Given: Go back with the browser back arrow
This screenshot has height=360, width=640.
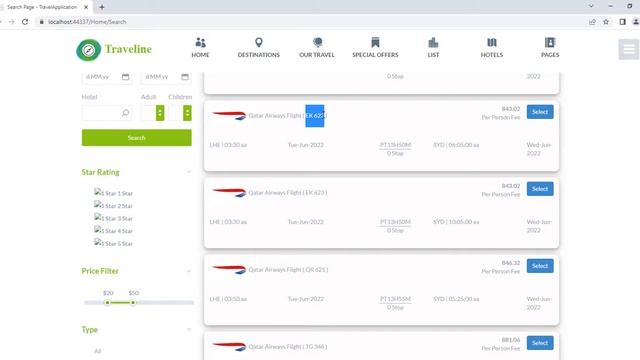Looking at the screenshot, I should click(x=1, y=22).
